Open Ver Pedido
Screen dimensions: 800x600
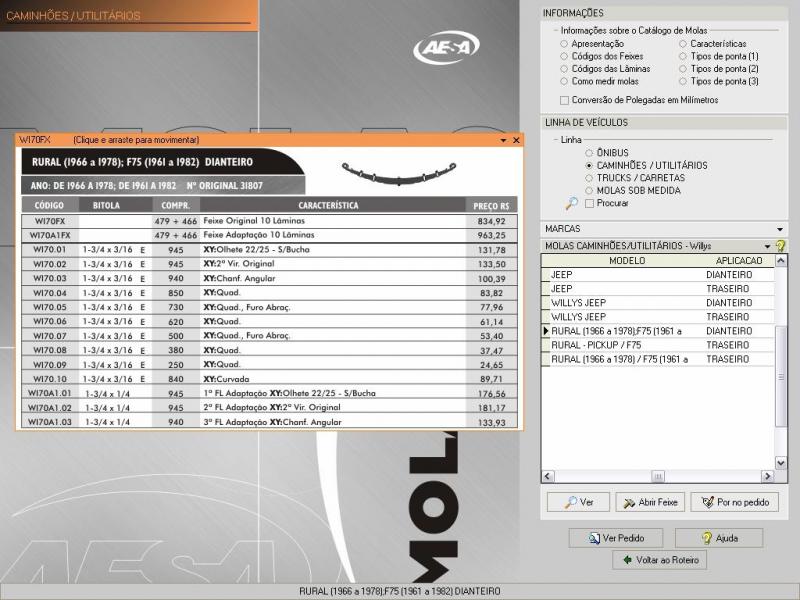pos(616,538)
